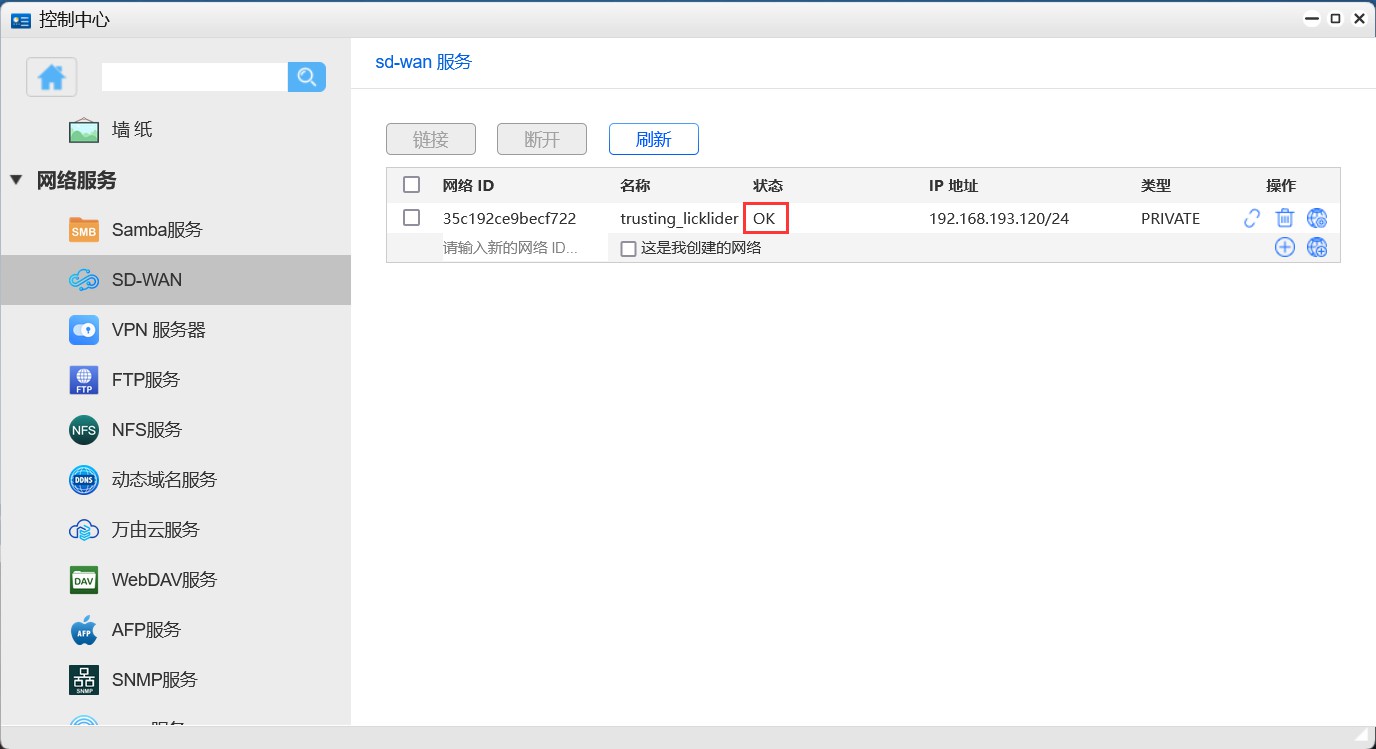Image resolution: width=1376 pixels, height=749 pixels.
Task: Click the VPN 服务器 icon
Action: [83, 329]
